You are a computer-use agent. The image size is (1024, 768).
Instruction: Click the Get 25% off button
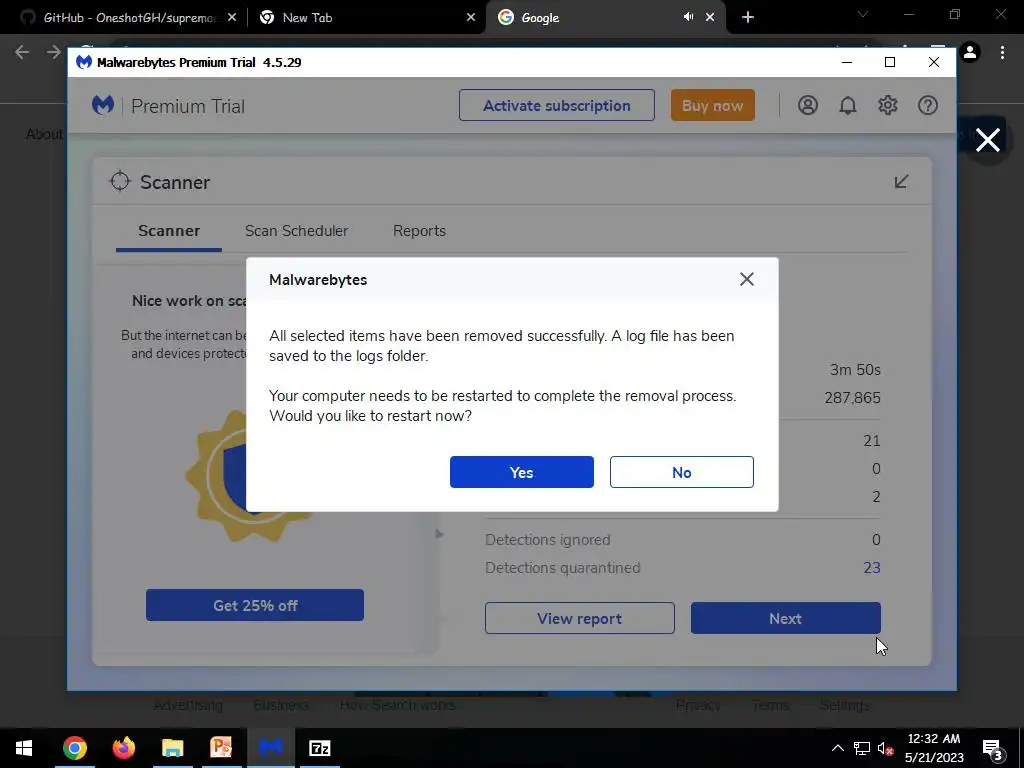(x=255, y=605)
